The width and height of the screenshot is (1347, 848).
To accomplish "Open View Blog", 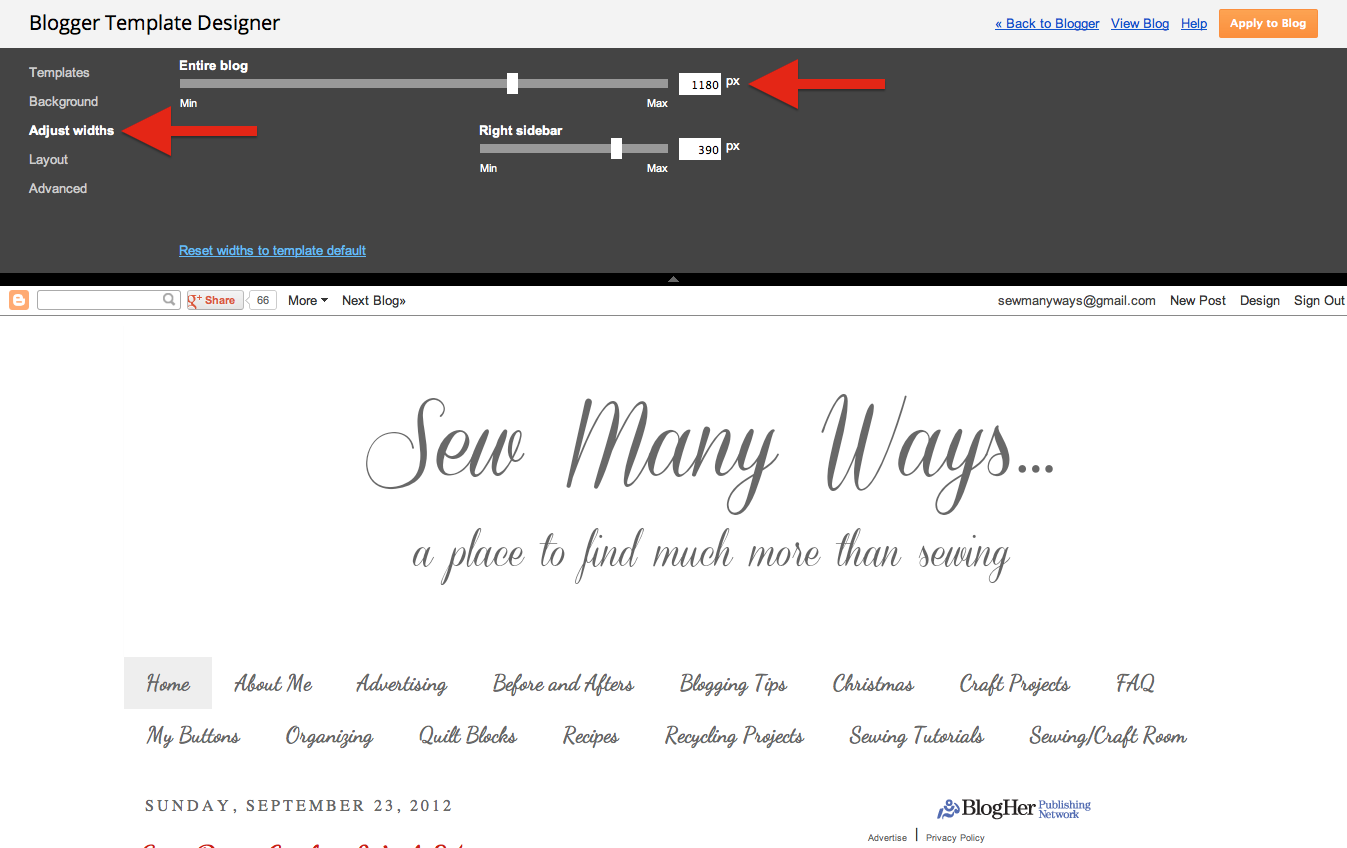I will (1139, 23).
